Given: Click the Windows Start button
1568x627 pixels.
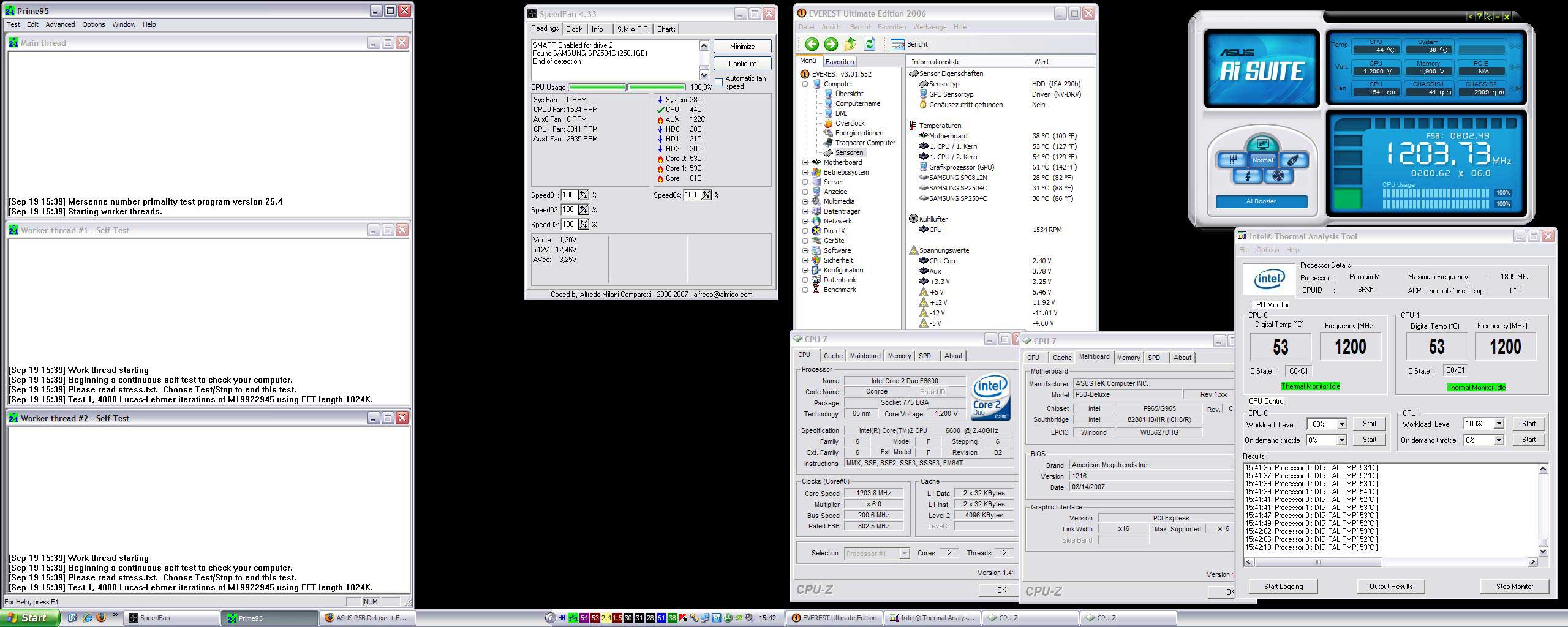Looking at the screenshot, I should pyautogui.click(x=29, y=618).
